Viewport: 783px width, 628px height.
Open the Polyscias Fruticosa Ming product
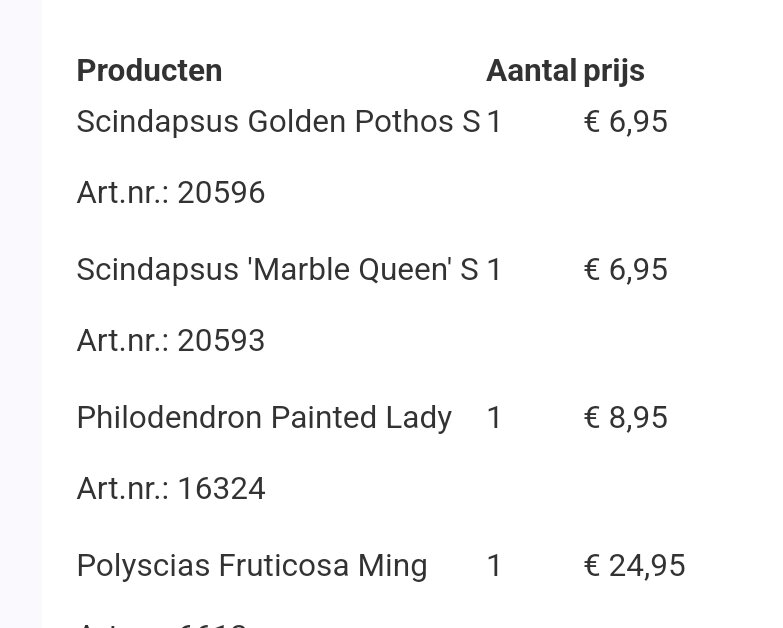[252, 566]
